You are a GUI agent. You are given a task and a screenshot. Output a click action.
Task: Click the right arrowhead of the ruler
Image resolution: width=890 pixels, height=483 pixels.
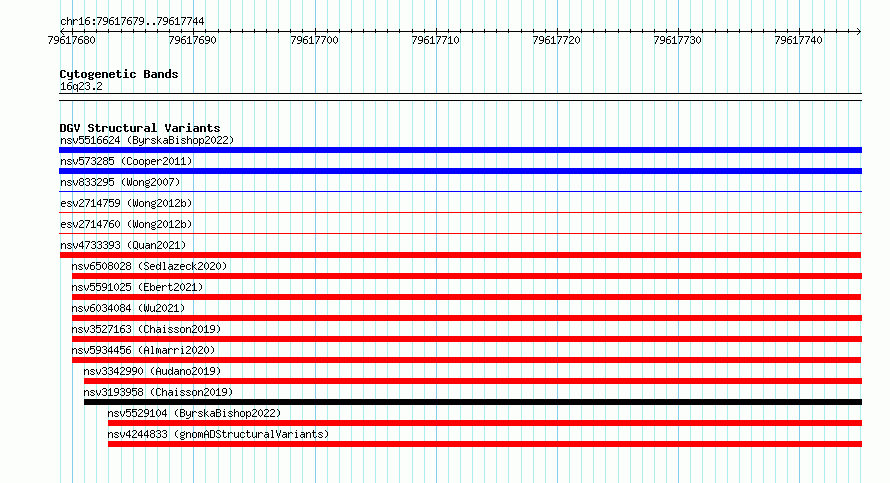point(859,32)
